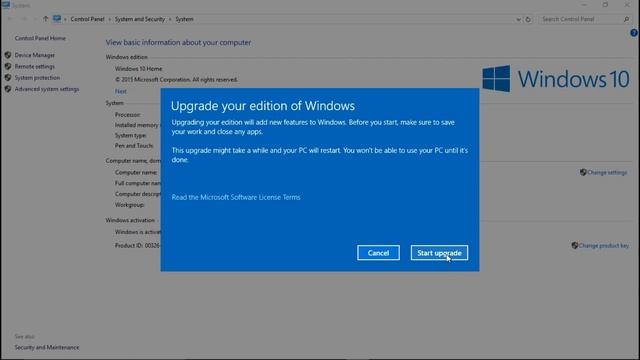The width and height of the screenshot is (640, 360).
Task: Click the Change product key link
Action: 604,246
